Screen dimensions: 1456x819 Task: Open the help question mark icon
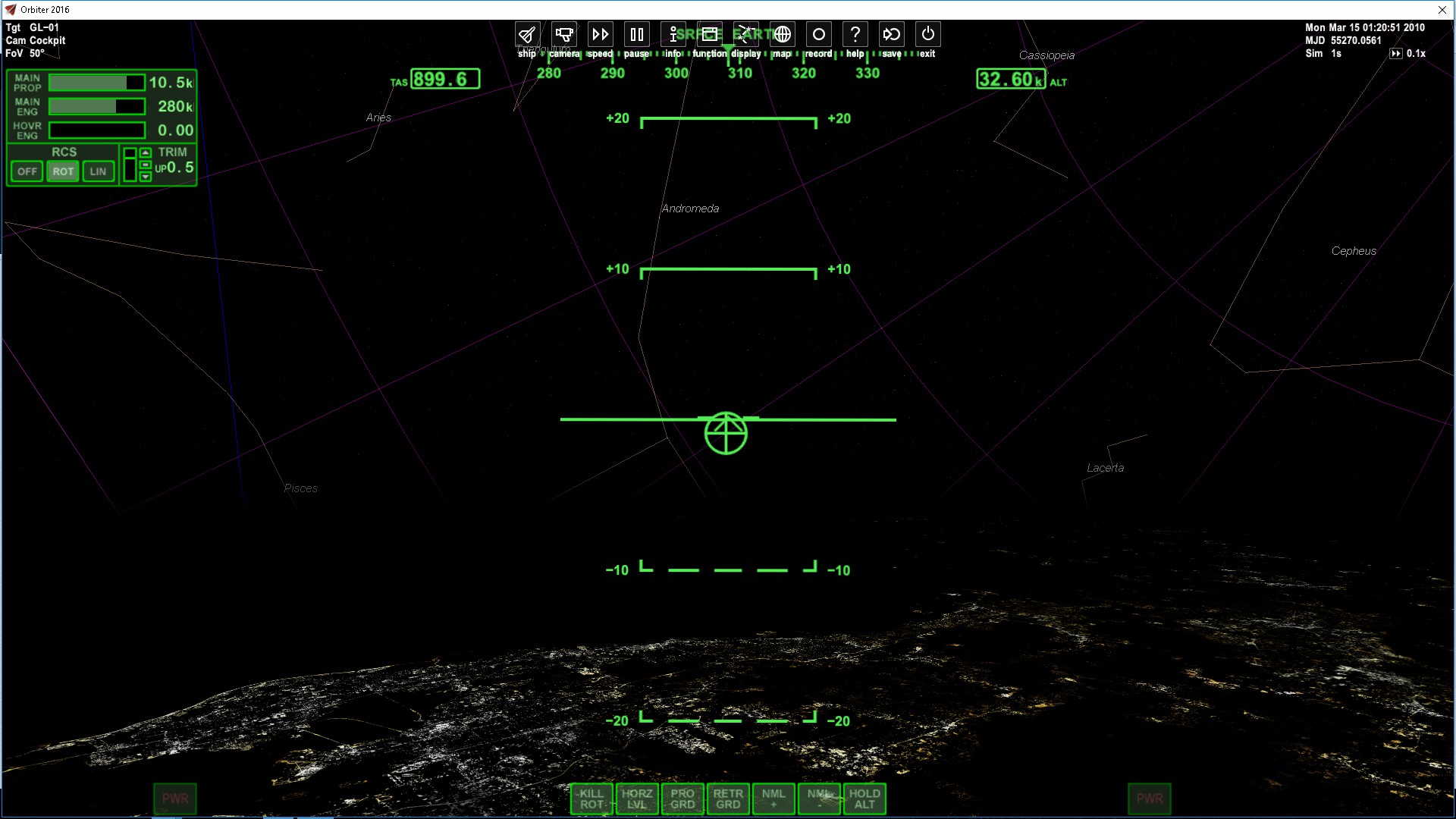[x=855, y=35]
